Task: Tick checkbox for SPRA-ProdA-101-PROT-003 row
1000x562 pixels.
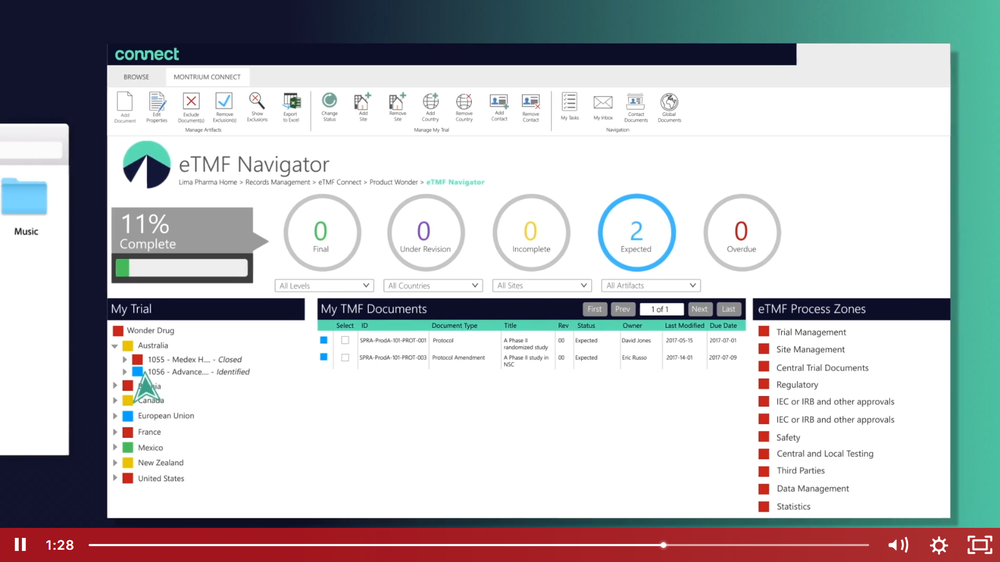Action: tap(345, 357)
